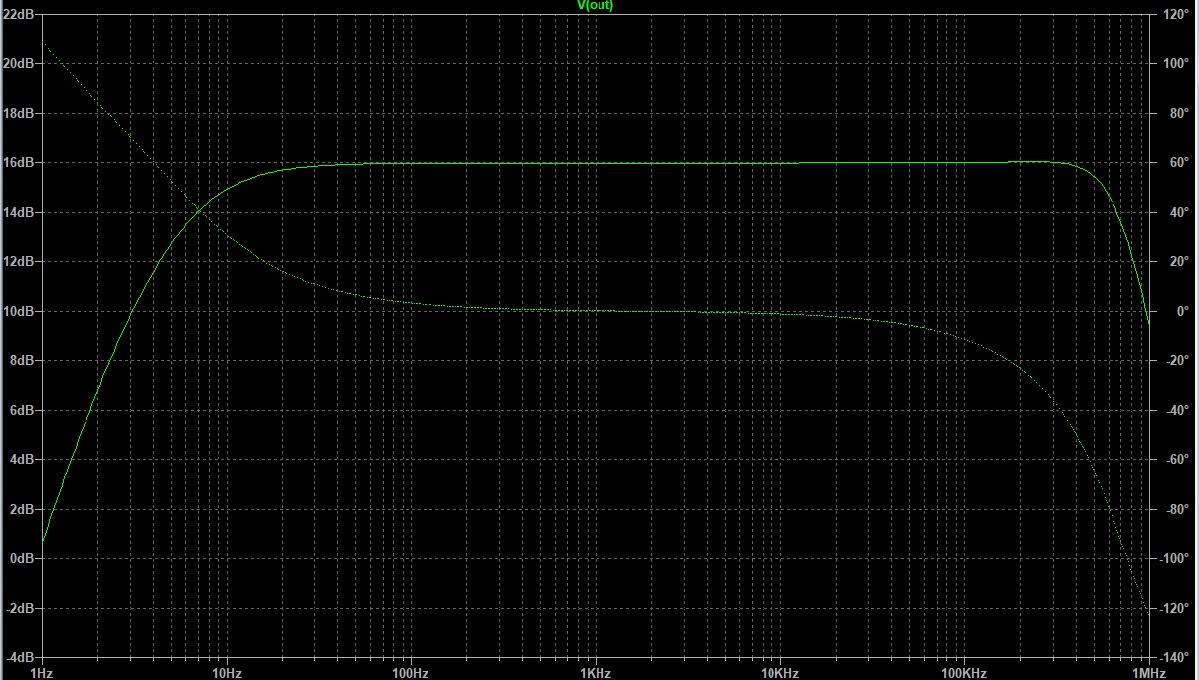
Task: Select the -4dB label at axis bottom
Action: tap(21, 658)
